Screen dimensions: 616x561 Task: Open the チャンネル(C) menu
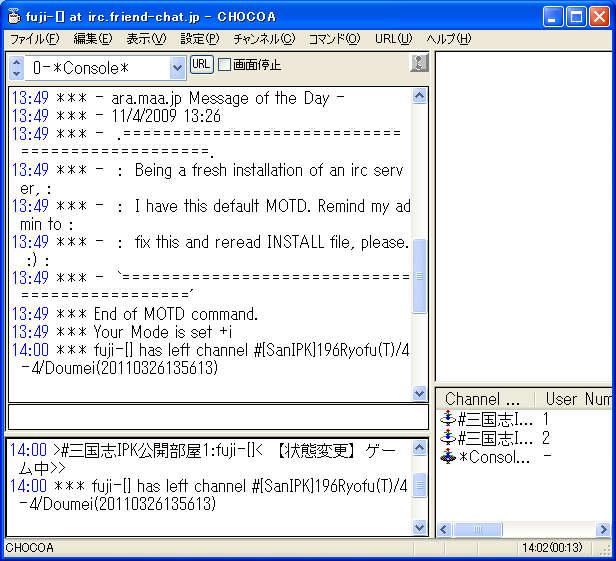[x=264, y=39]
